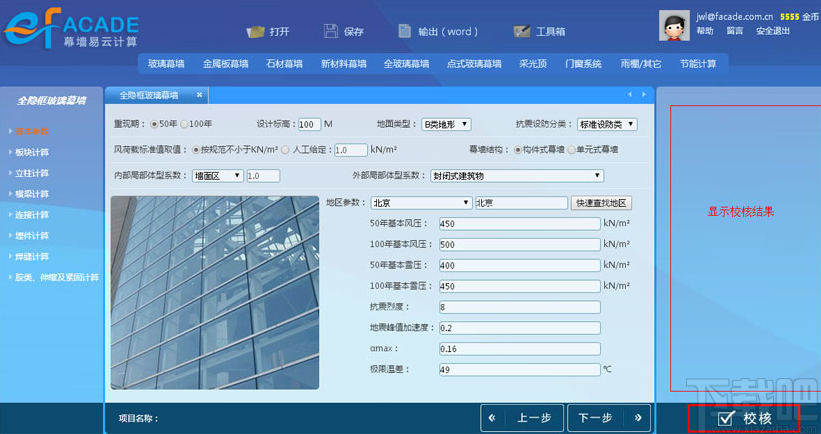
Task: Click the Word export document icon
Action: [x=405, y=31]
